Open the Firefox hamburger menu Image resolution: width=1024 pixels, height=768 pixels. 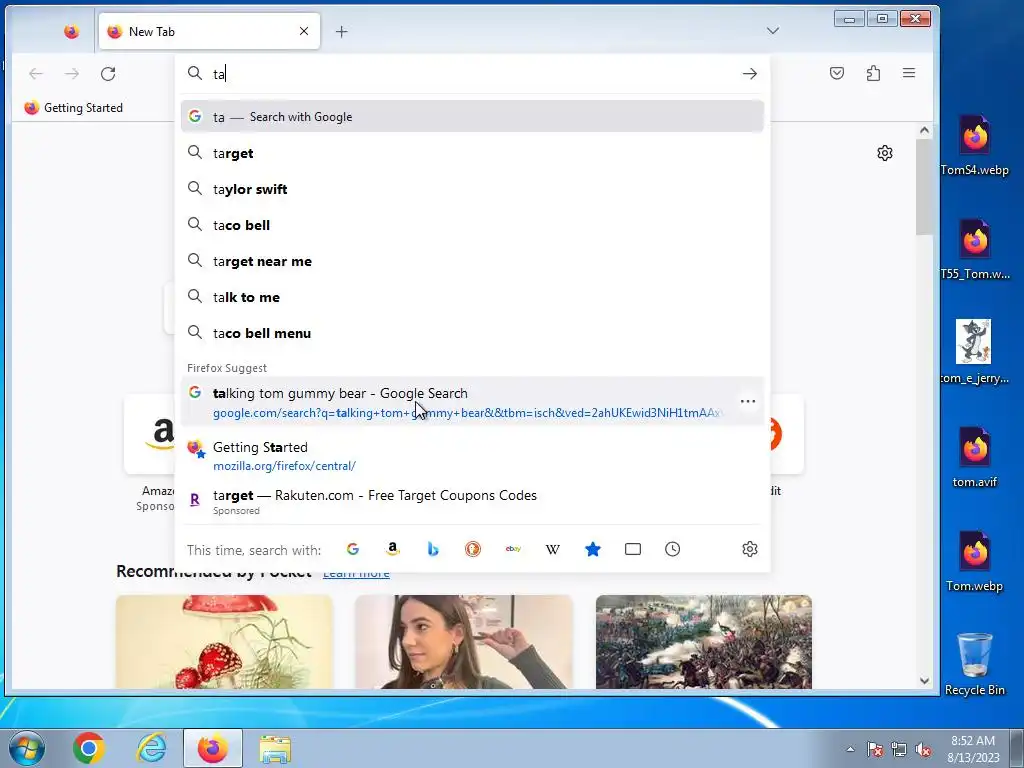(x=908, y=73)
